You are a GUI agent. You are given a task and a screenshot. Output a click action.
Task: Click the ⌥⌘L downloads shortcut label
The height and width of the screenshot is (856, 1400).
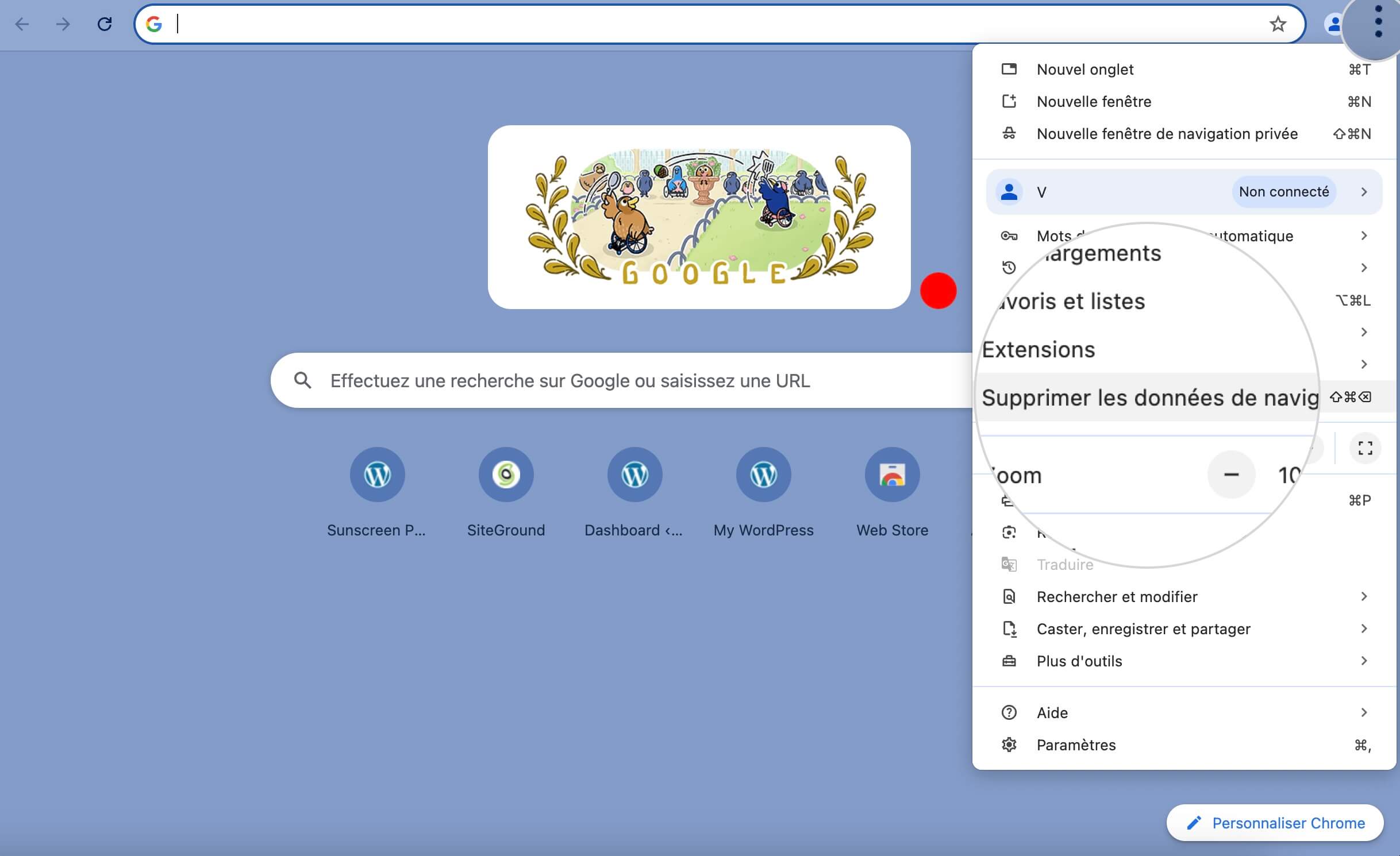coord(1353,300)
